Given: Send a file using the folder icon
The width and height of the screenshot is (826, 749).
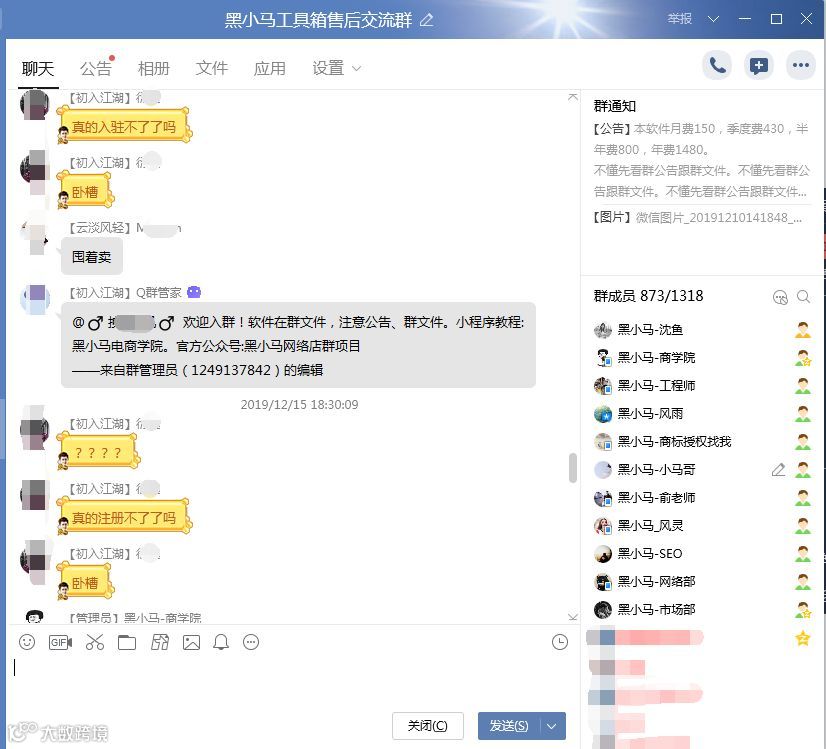Looking at the screenshot, I should pos(127,643).
